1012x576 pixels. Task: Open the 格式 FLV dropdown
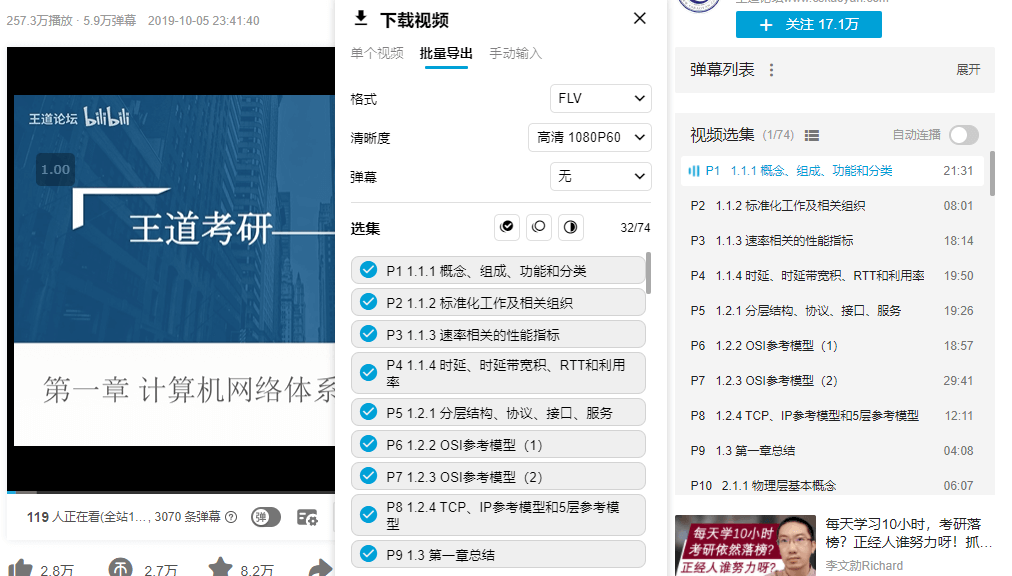600,99
